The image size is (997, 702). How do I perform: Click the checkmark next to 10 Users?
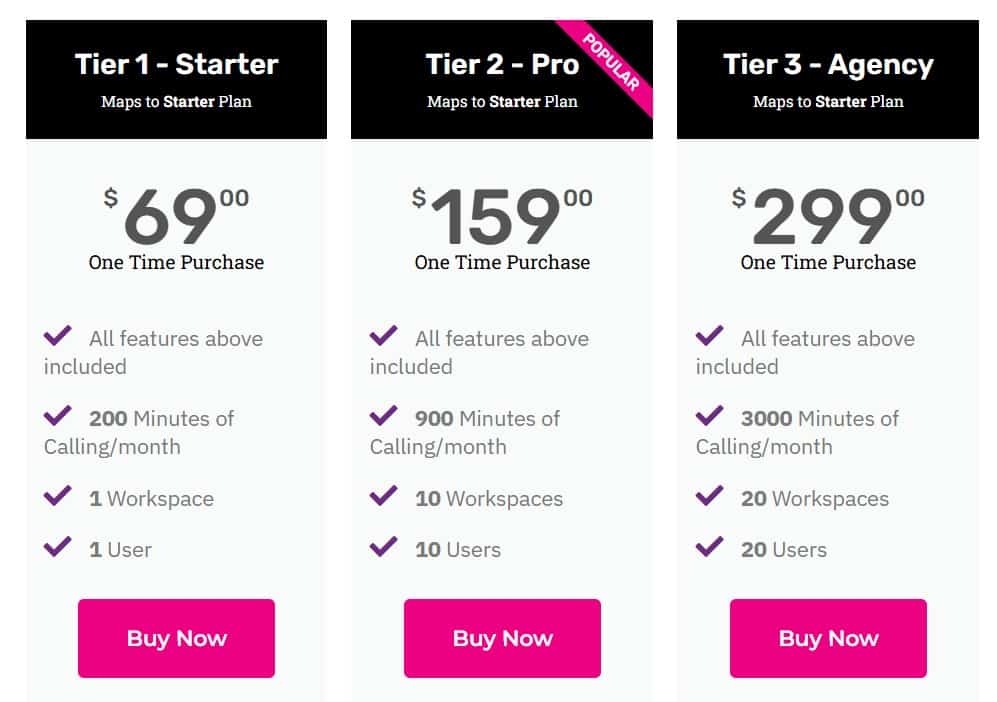(387, 545)
